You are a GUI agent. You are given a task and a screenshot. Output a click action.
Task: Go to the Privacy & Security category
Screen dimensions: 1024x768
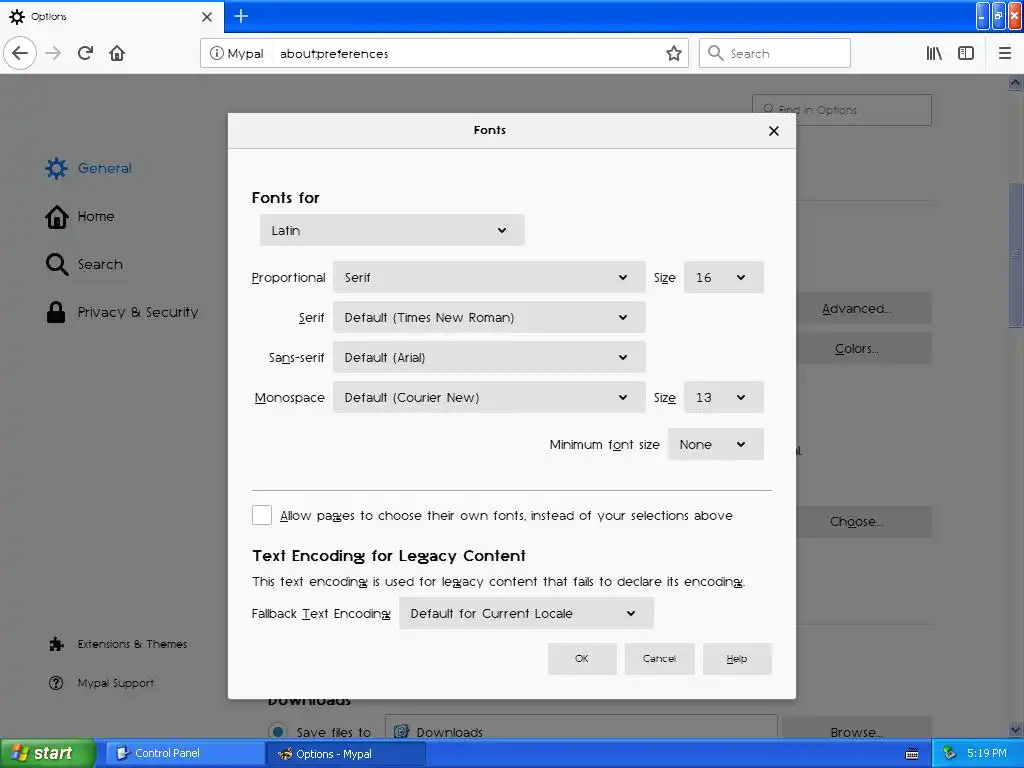[138, 312]
